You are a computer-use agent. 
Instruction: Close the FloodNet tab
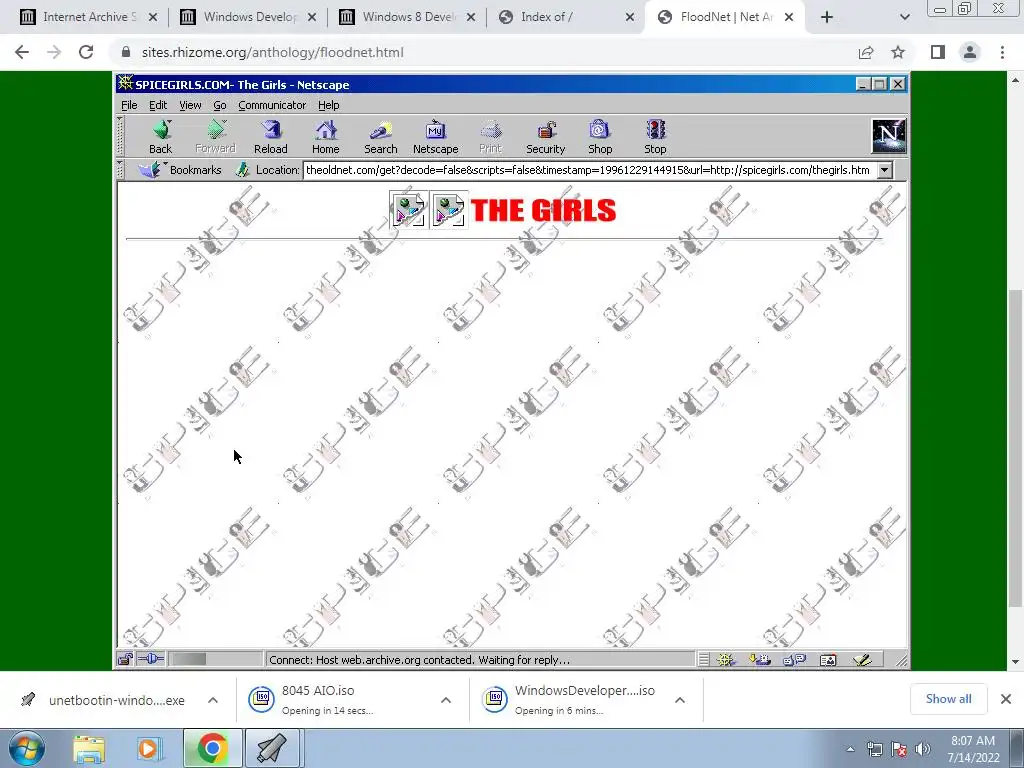click(x=789, y=17)
